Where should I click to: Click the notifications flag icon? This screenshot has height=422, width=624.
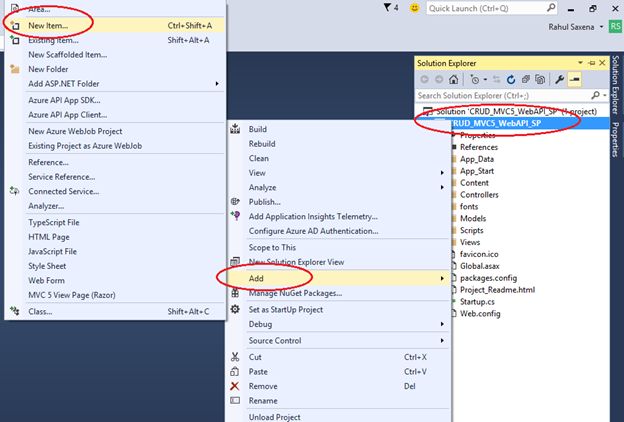pos(387,8)
